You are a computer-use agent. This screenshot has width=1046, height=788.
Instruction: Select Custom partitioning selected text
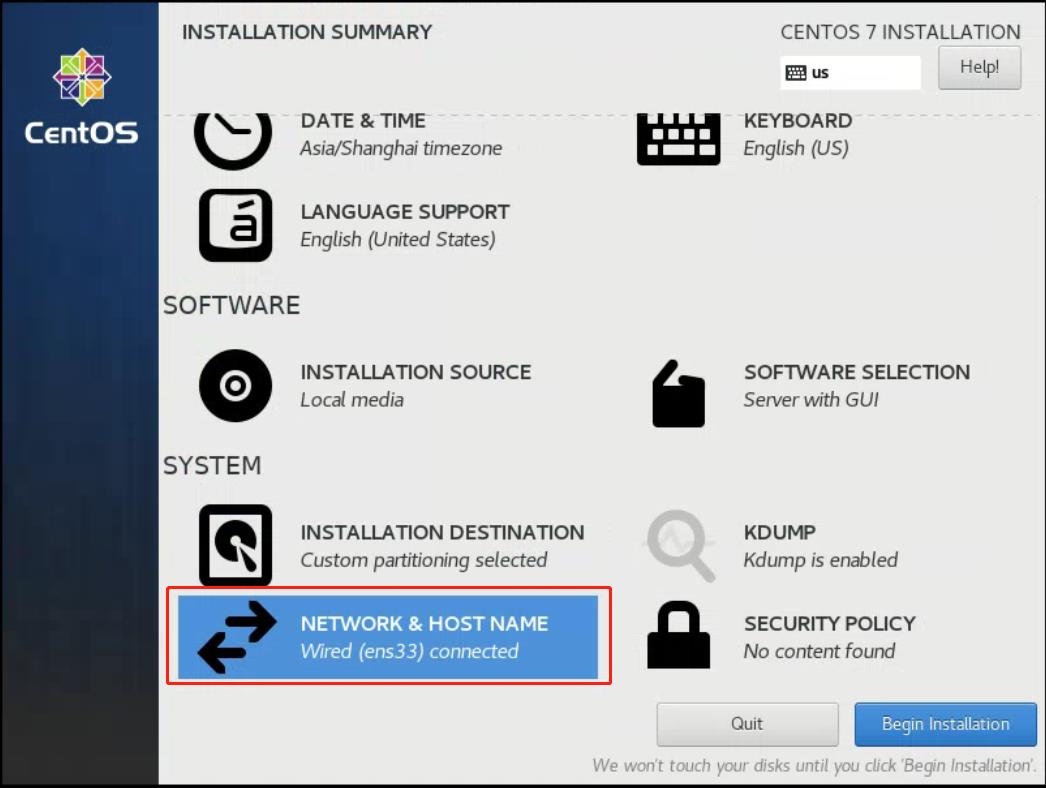[424, 560]
